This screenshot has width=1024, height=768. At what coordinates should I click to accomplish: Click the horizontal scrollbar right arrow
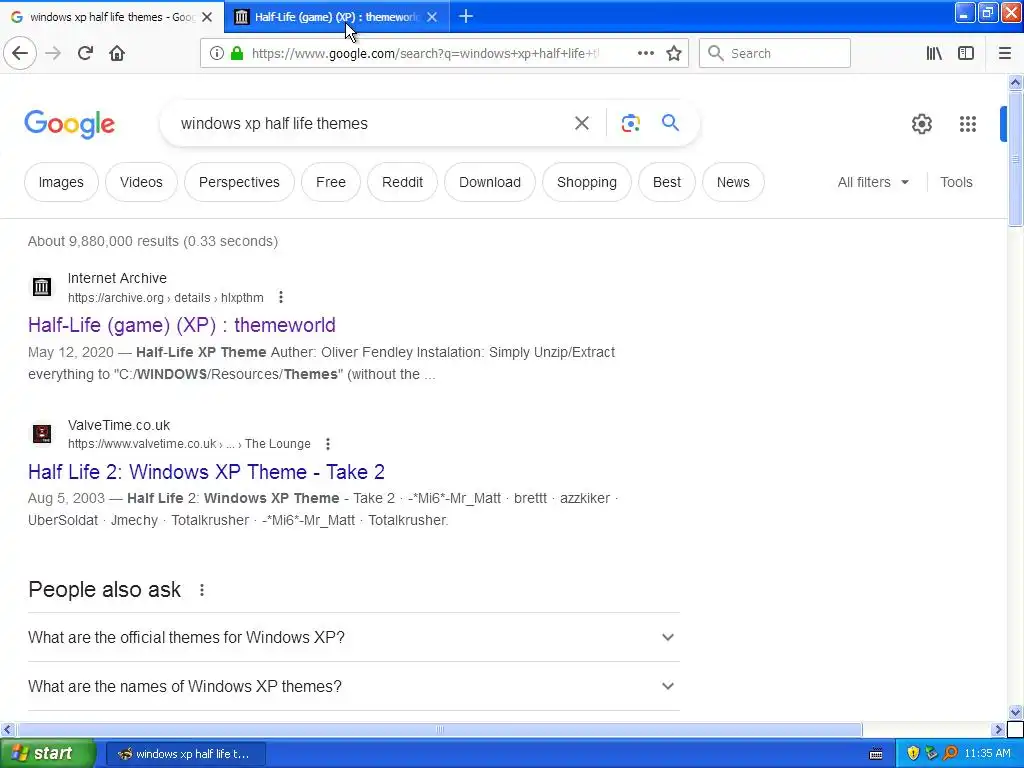[x=998, y=729]
